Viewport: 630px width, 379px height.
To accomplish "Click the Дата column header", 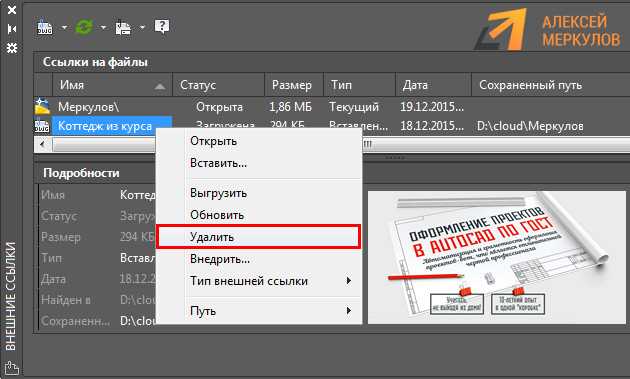I will [x=434, y=85].
